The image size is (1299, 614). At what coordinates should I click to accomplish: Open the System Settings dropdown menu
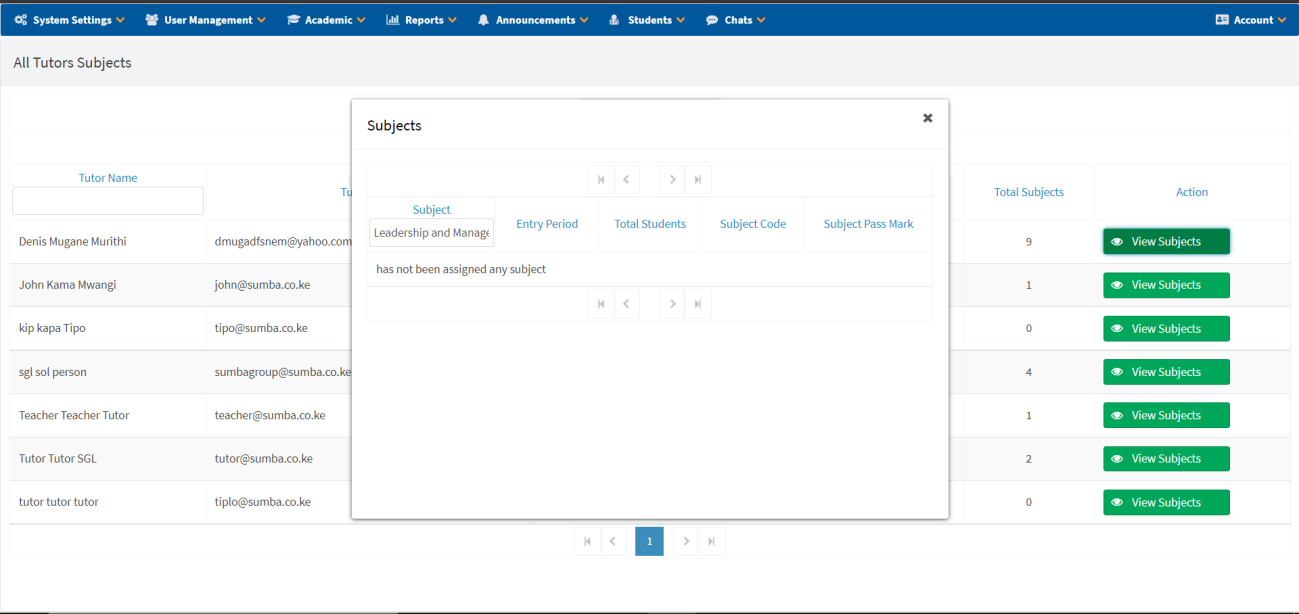[x=70, y=20]
